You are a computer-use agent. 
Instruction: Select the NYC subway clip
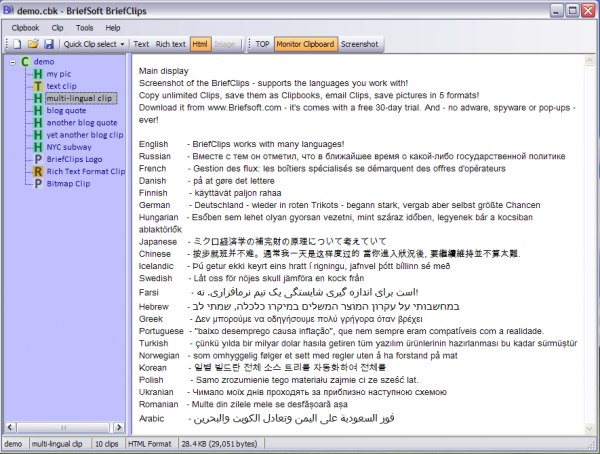point(69,147)
